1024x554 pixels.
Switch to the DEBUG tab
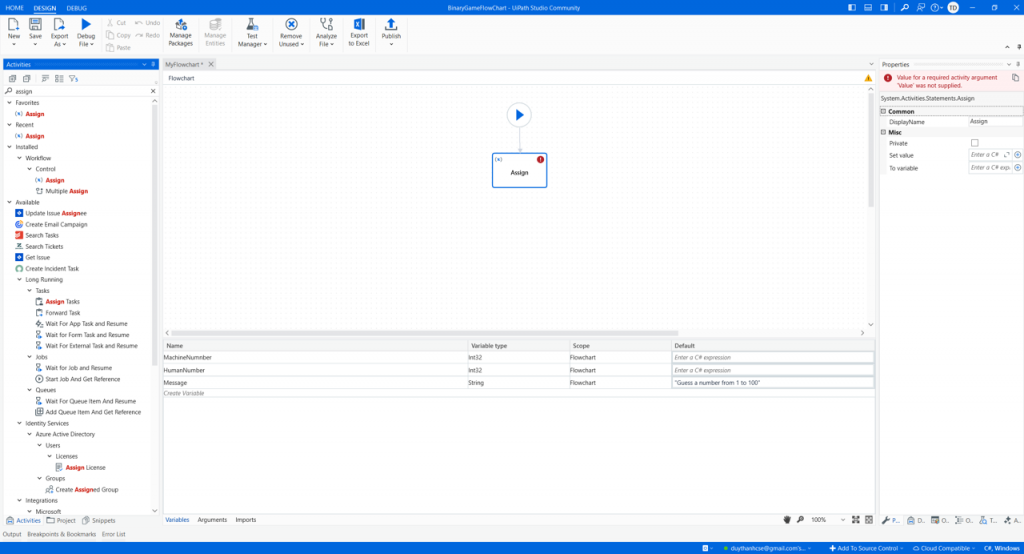pyautogui.click(x=76, y=8)
